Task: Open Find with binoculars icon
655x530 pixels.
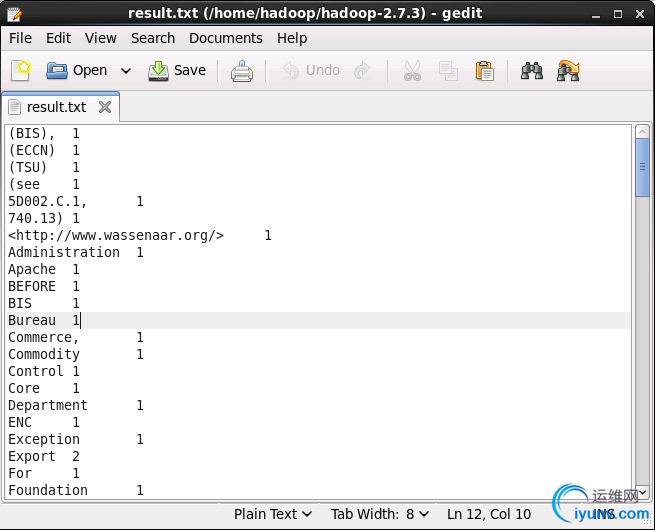Action: 532,71
